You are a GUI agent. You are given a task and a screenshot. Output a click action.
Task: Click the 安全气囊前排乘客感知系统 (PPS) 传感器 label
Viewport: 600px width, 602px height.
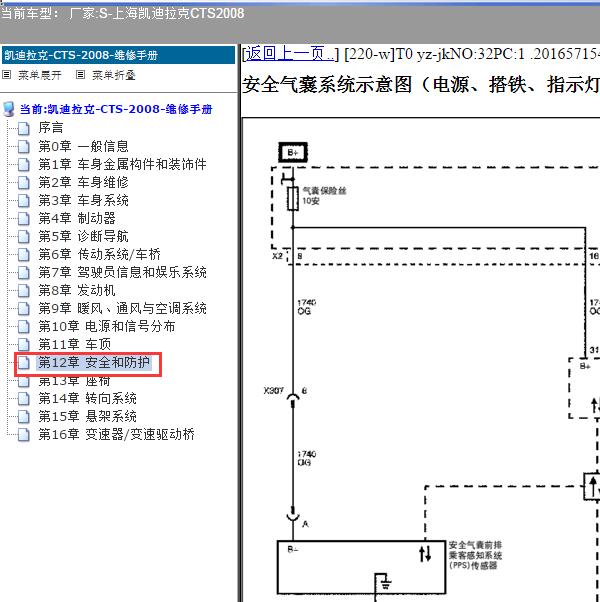coord(475,555)
